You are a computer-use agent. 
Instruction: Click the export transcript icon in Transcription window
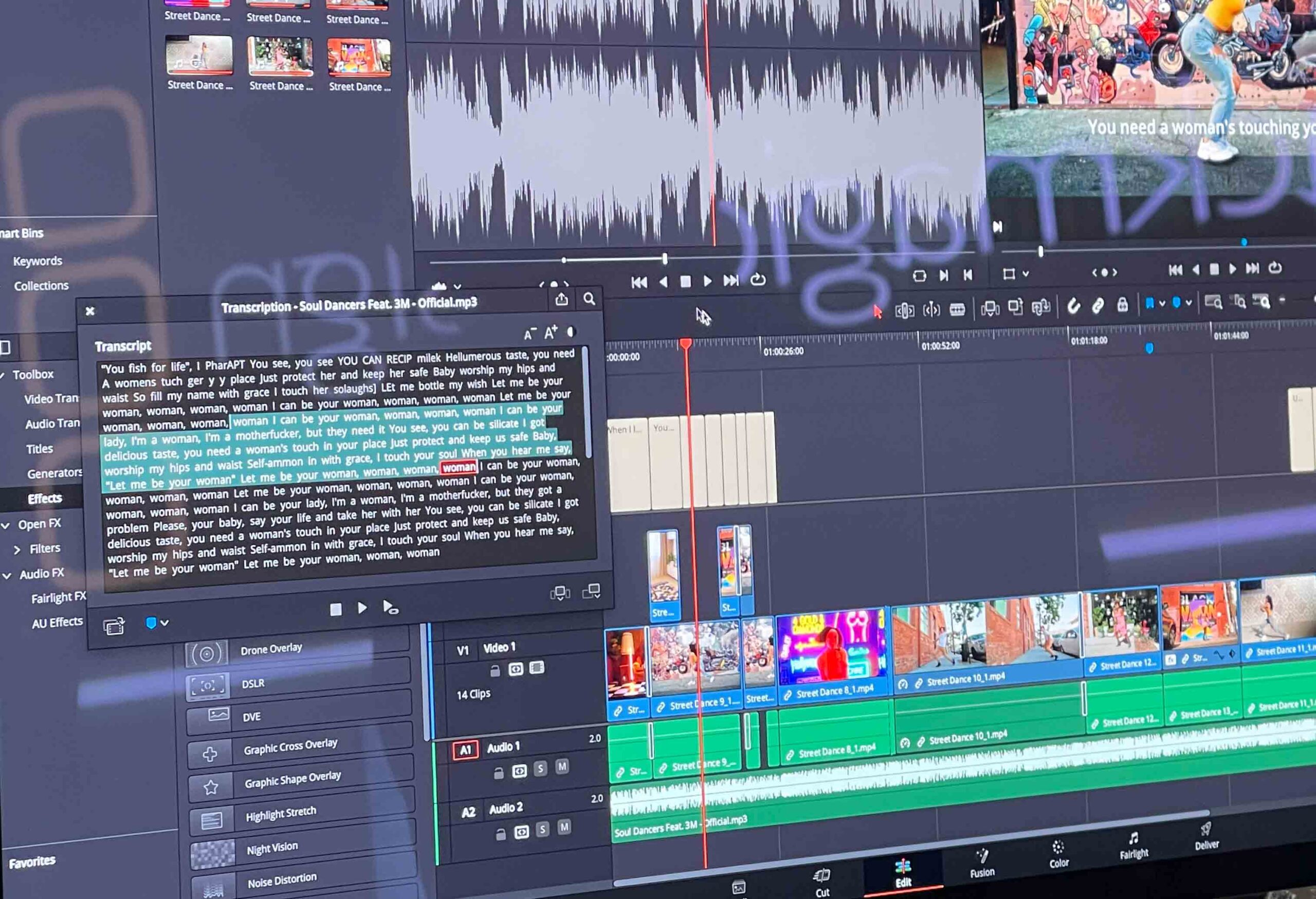click(561, 300)
